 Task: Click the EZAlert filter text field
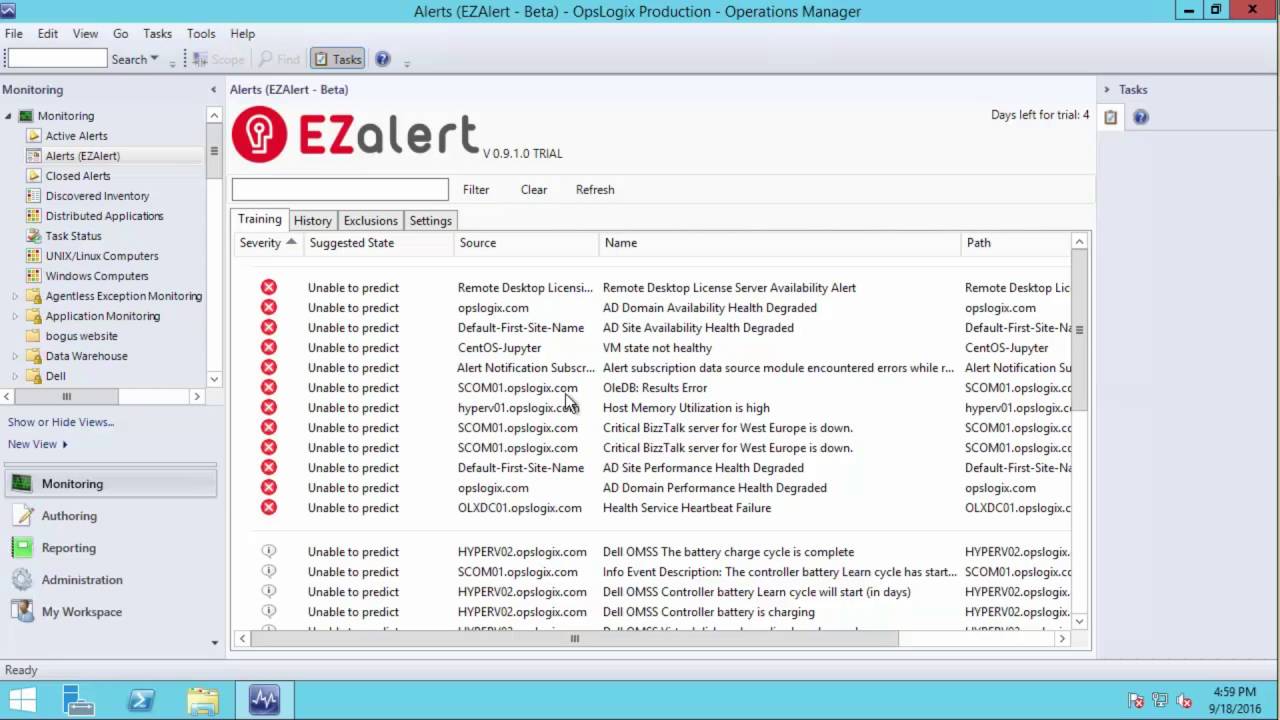click(340, 189)
